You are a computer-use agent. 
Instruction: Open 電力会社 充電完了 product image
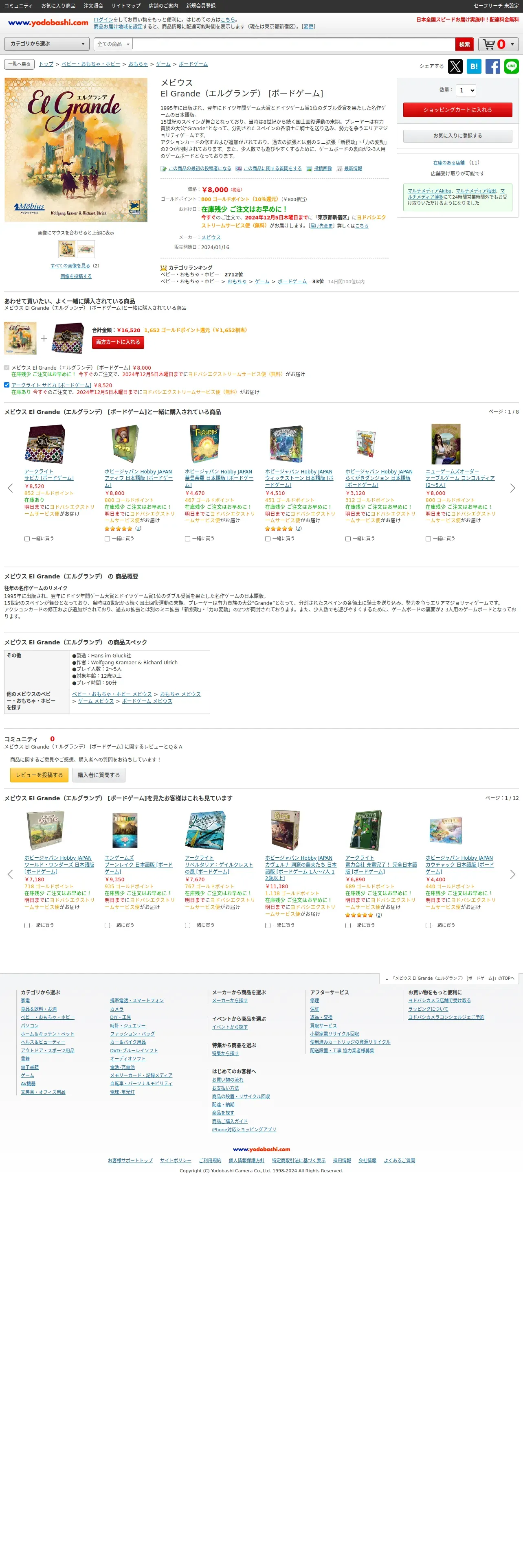[365, 830]
